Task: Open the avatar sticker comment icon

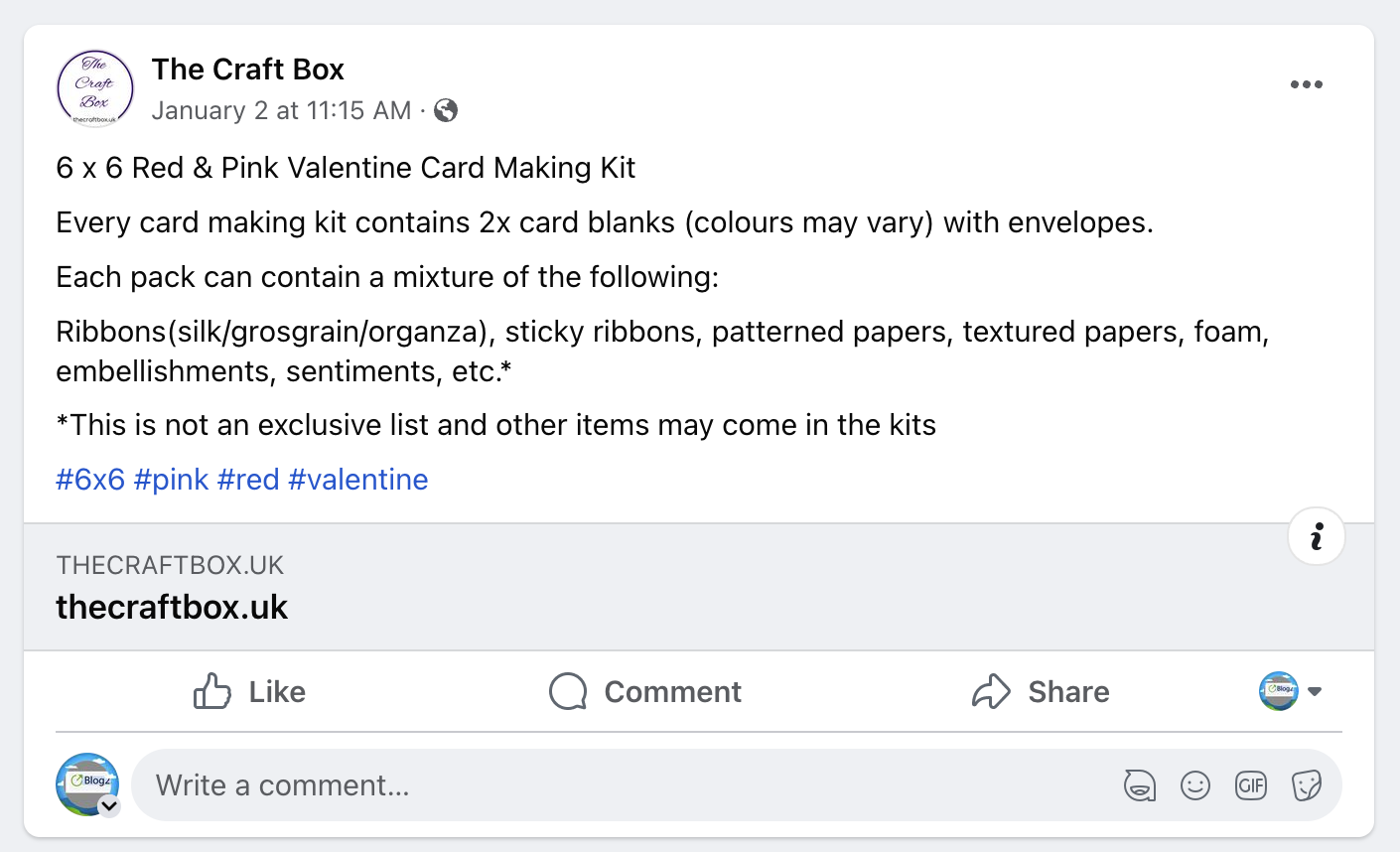Action: (x=1139, y=785)
